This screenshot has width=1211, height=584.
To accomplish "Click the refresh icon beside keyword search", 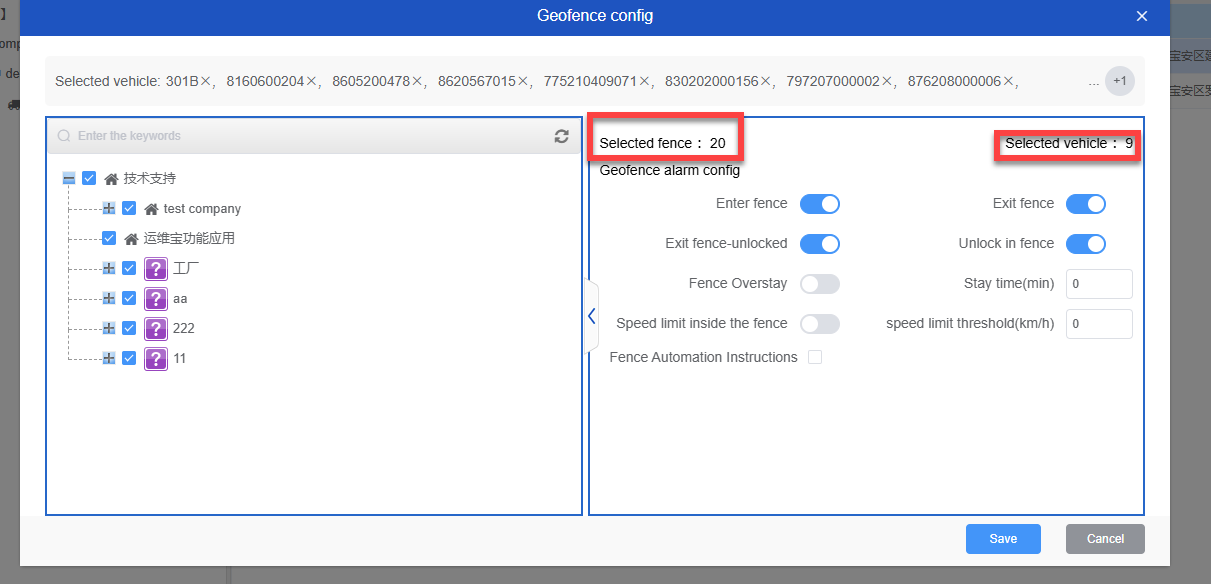I will click(562, 136).
